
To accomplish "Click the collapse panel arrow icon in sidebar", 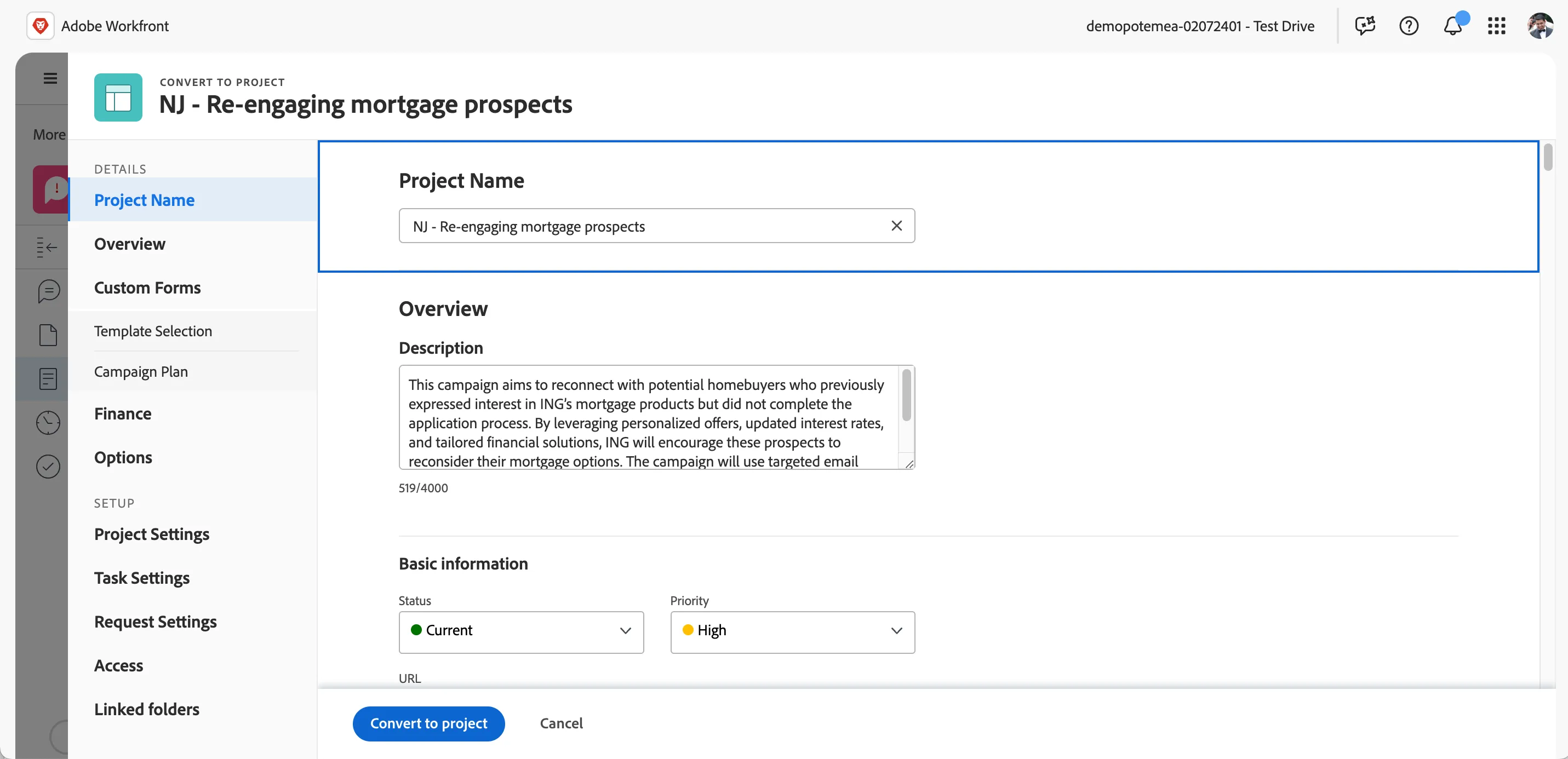I will coord(47,247).
